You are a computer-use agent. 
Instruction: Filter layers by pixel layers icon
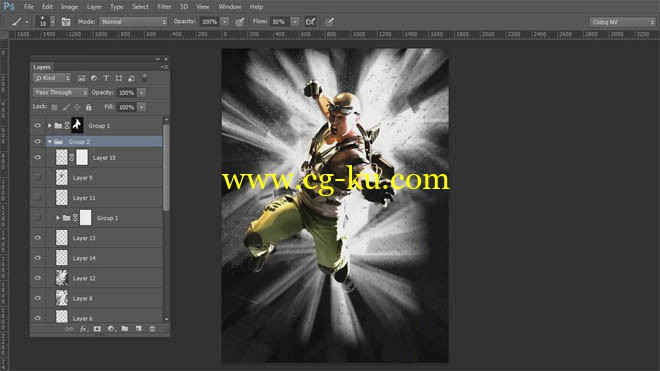(x=81, y=78)
